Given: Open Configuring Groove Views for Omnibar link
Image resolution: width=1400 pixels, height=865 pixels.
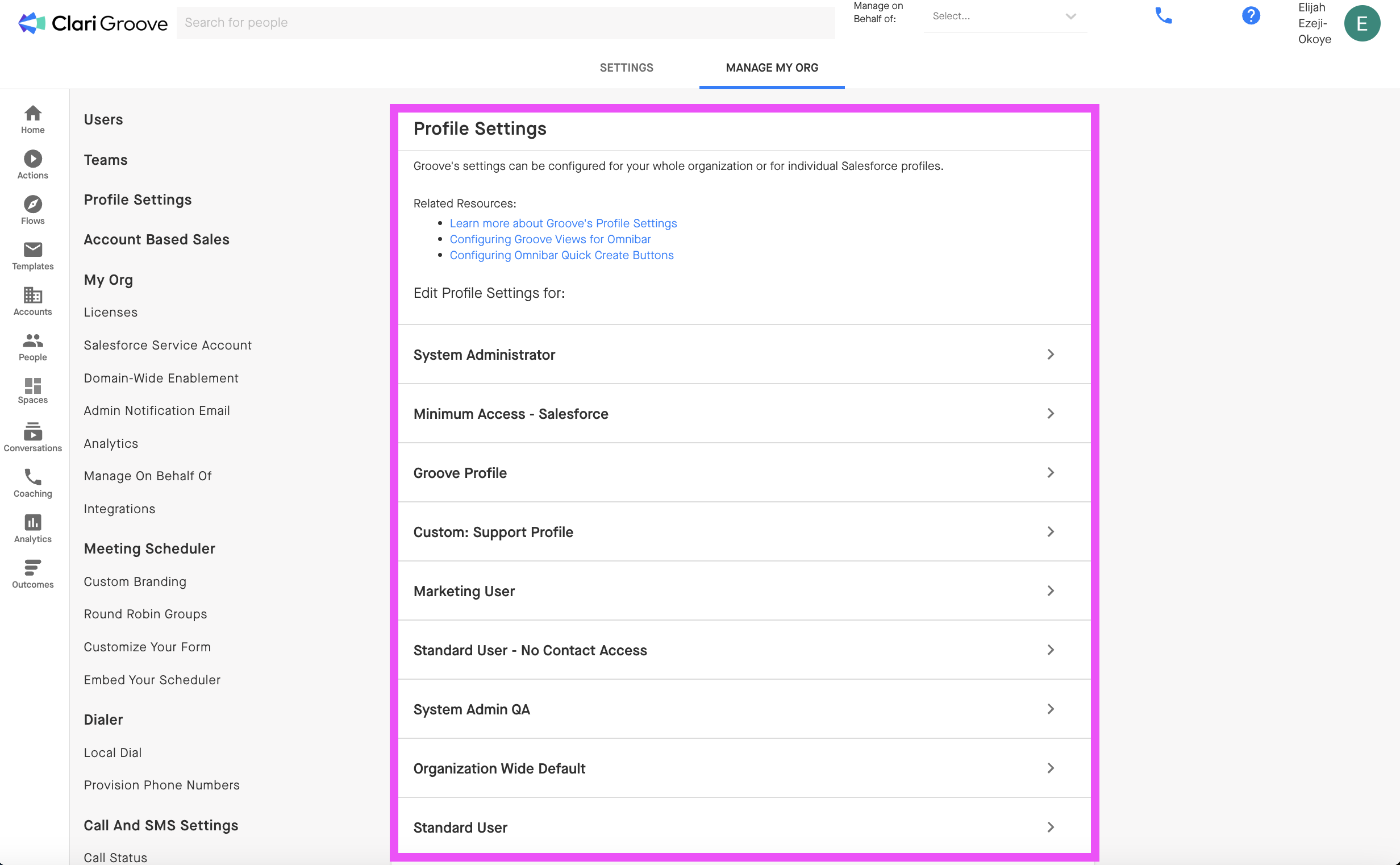Looking at the screenshot, I should point(550,239).
